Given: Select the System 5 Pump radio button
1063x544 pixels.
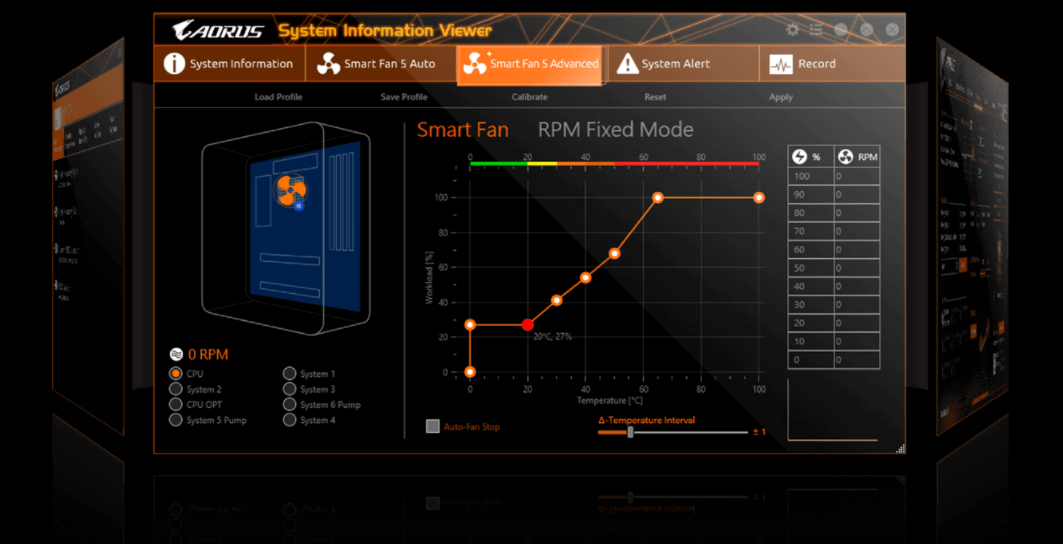Looking at the screenshot, I should click(176, 420).
